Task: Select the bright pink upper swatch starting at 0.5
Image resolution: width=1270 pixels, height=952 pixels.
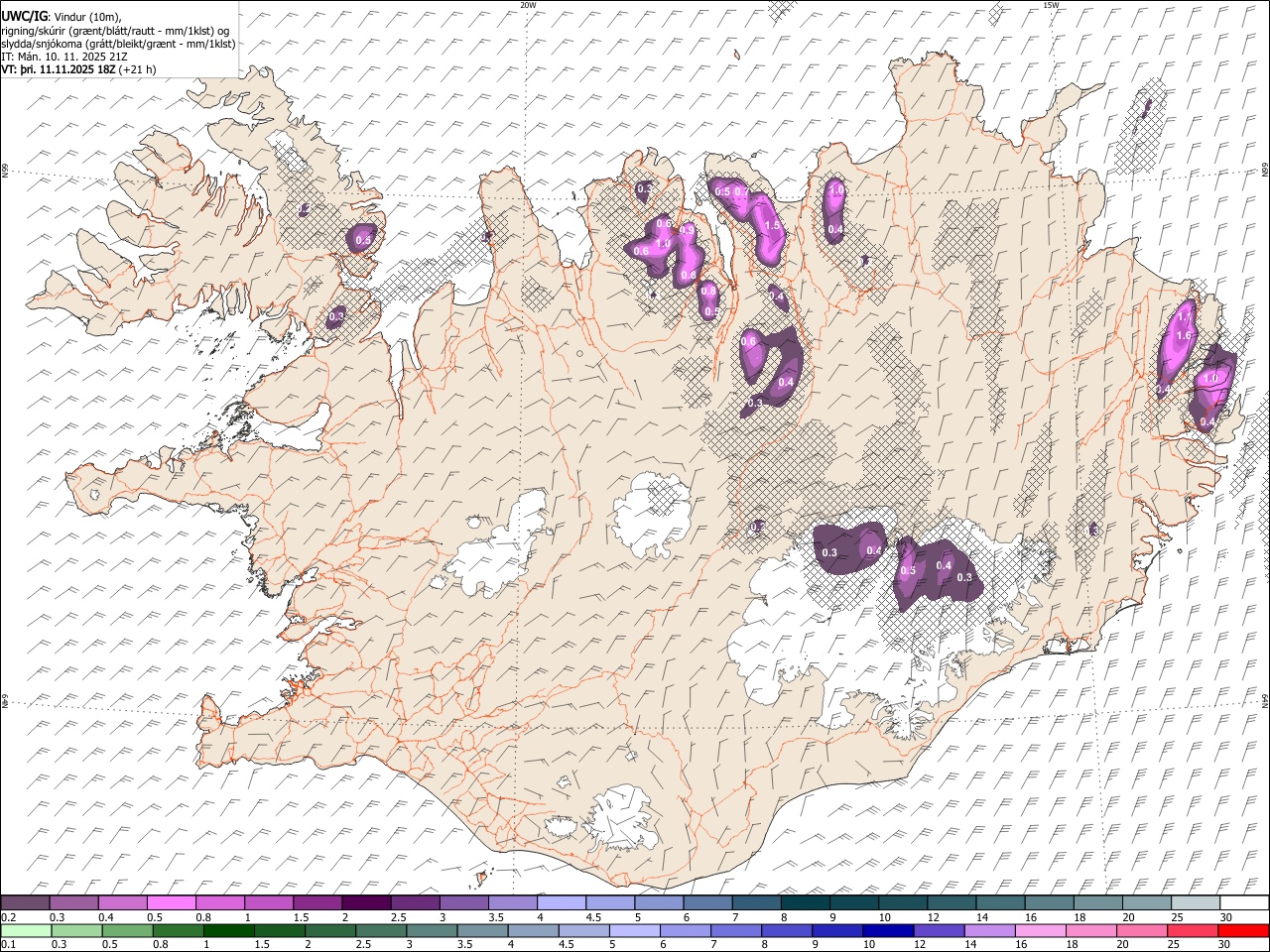Action: pyautogui.click(x=172, y=902)
